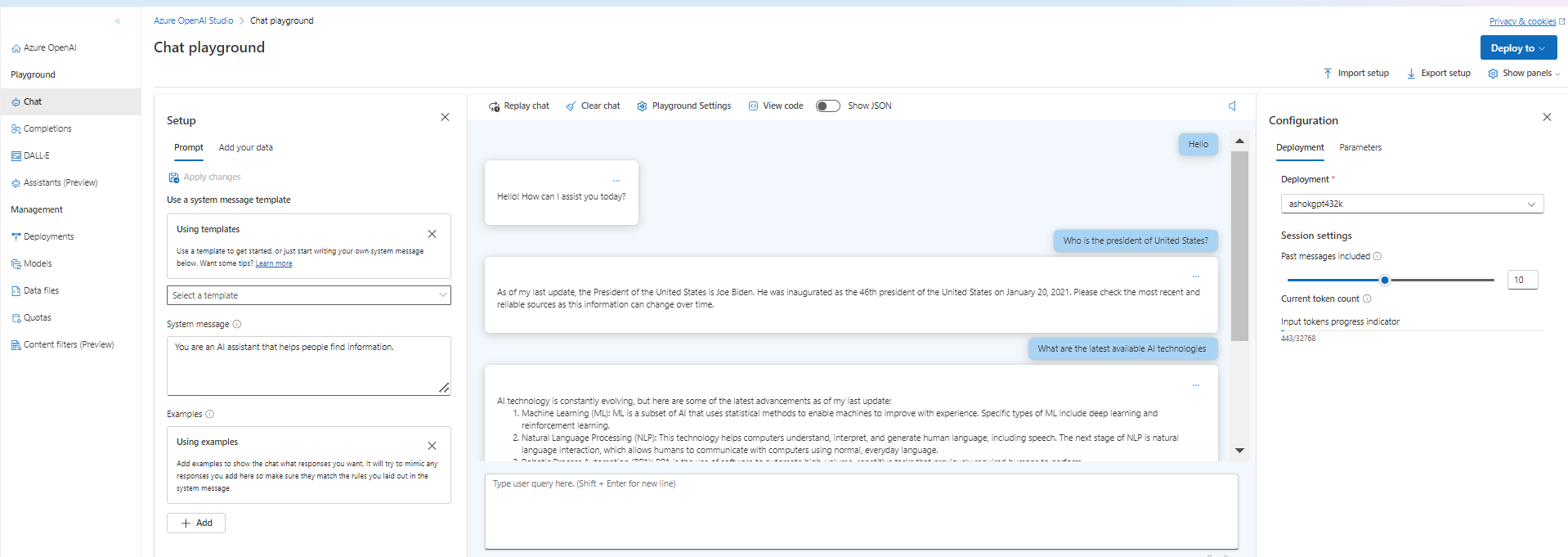Screen dimensions: 1568x557
Task: Click the past messages number field showing 10
Action: pyautogui.click(x=1522, y=280)
